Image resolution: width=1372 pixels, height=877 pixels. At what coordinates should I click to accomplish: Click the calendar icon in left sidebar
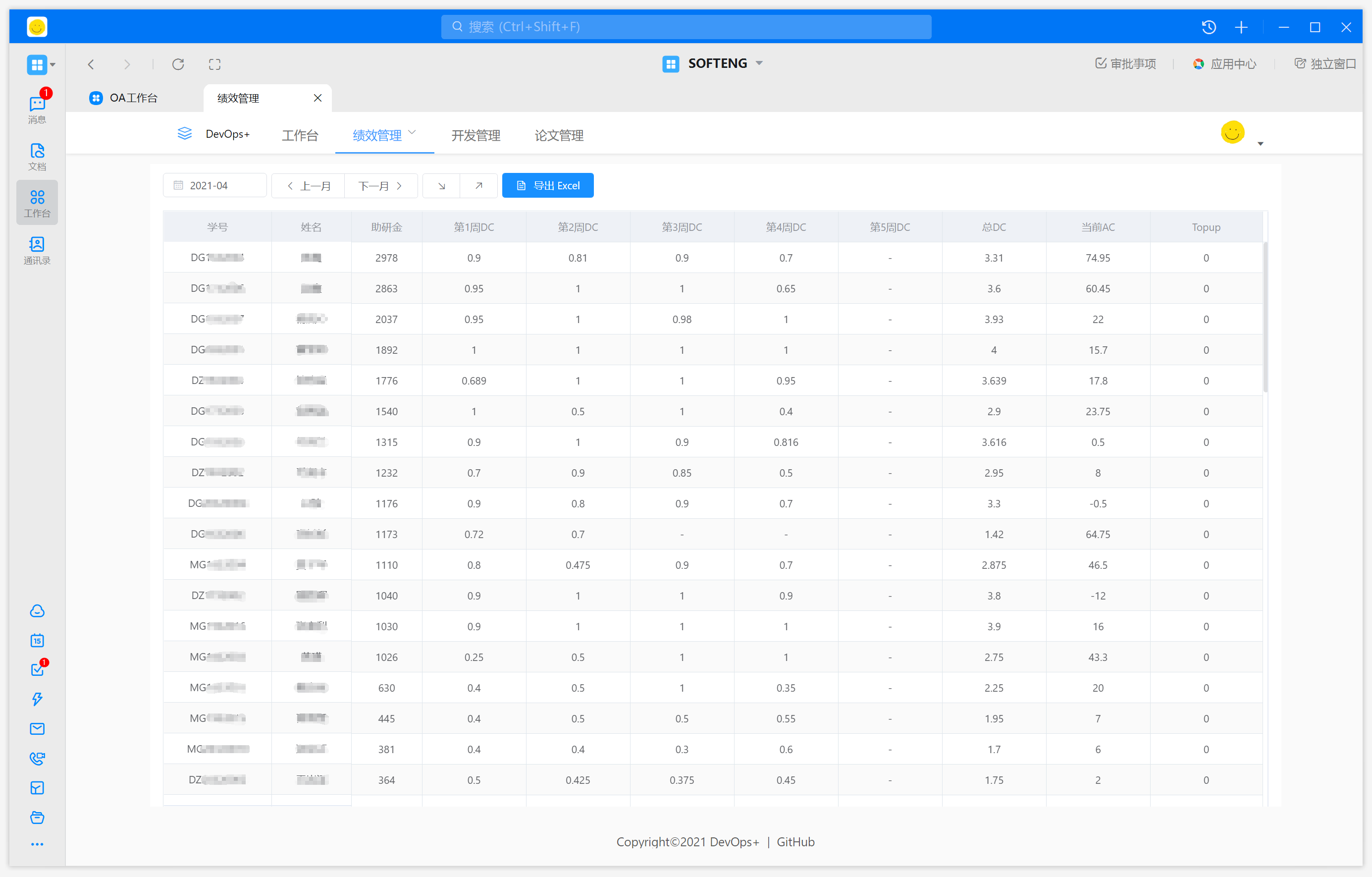[x=37, y=640]
